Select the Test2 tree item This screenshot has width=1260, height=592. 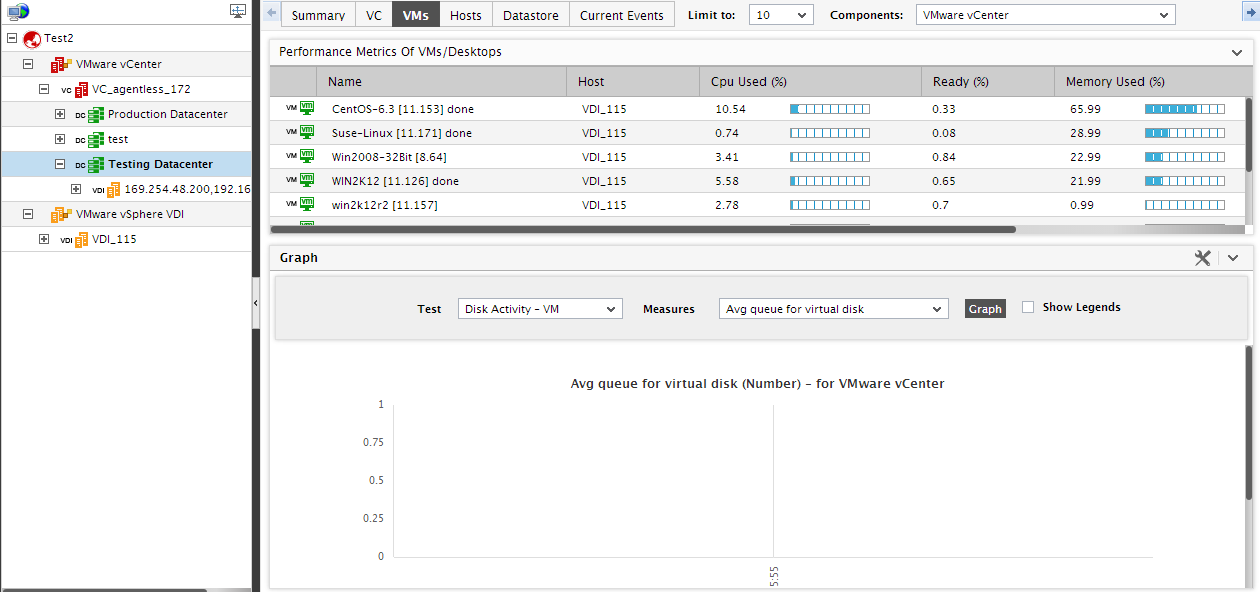point(59,38)
